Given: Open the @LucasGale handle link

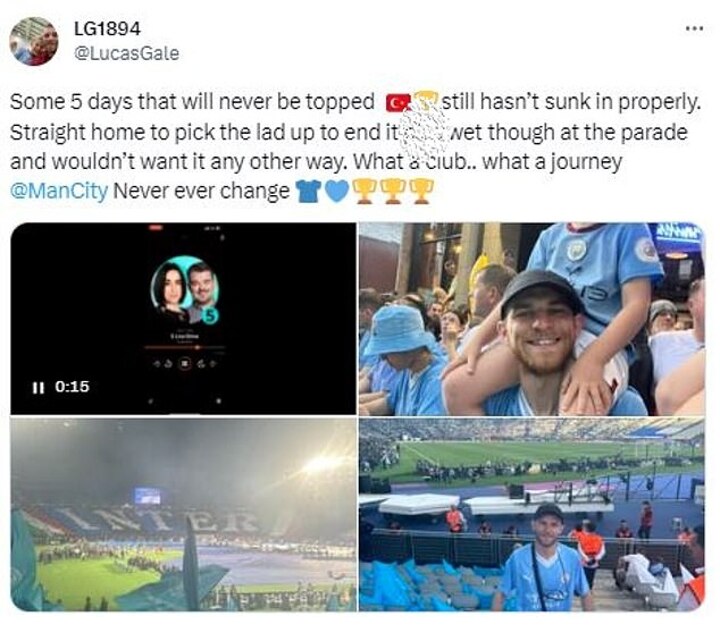Looking at the screenshot, I should pos(127,54).
